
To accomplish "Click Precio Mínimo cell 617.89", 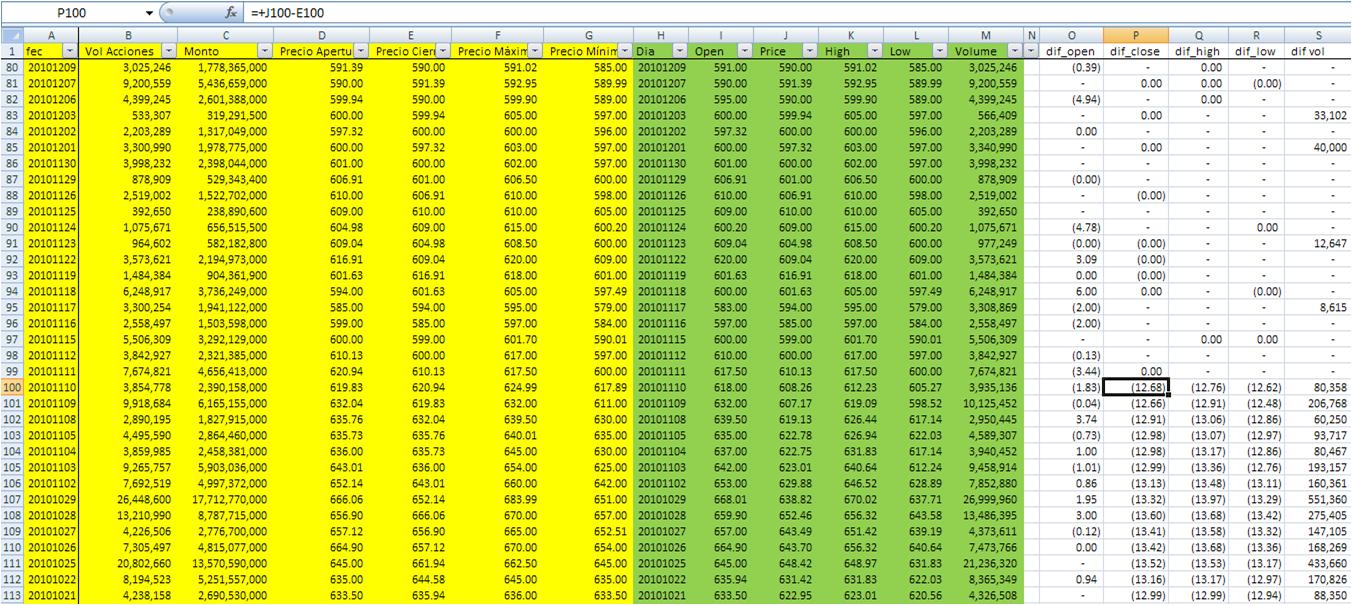I will [590, 387].
